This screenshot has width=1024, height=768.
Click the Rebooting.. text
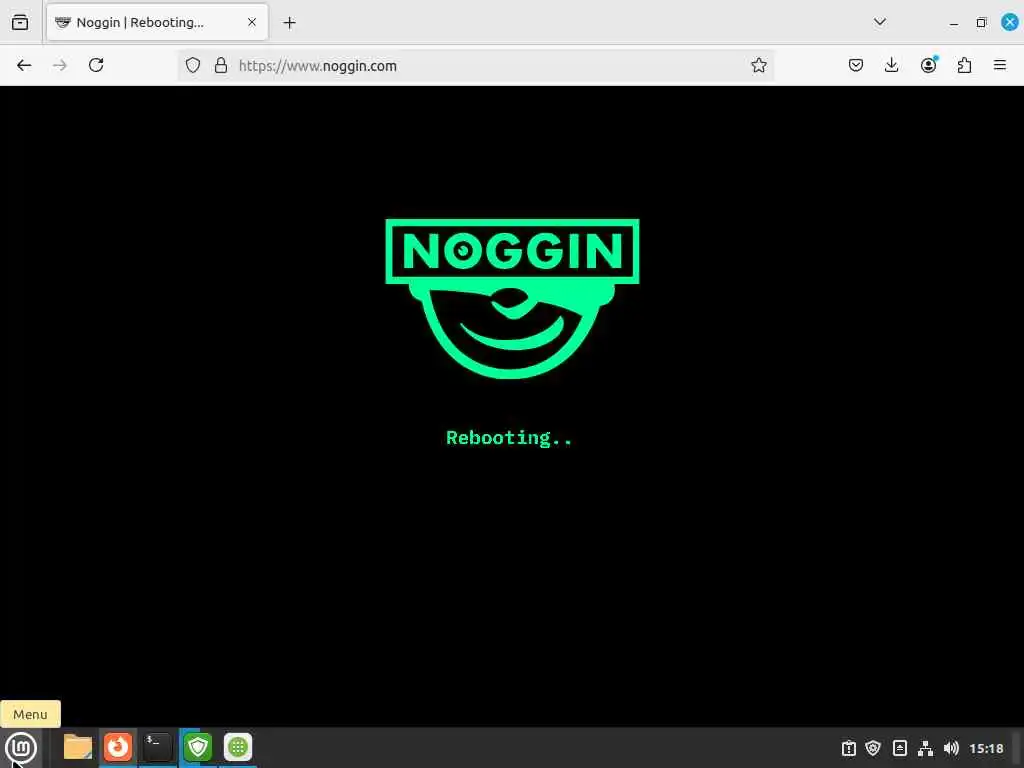(509, 438)
